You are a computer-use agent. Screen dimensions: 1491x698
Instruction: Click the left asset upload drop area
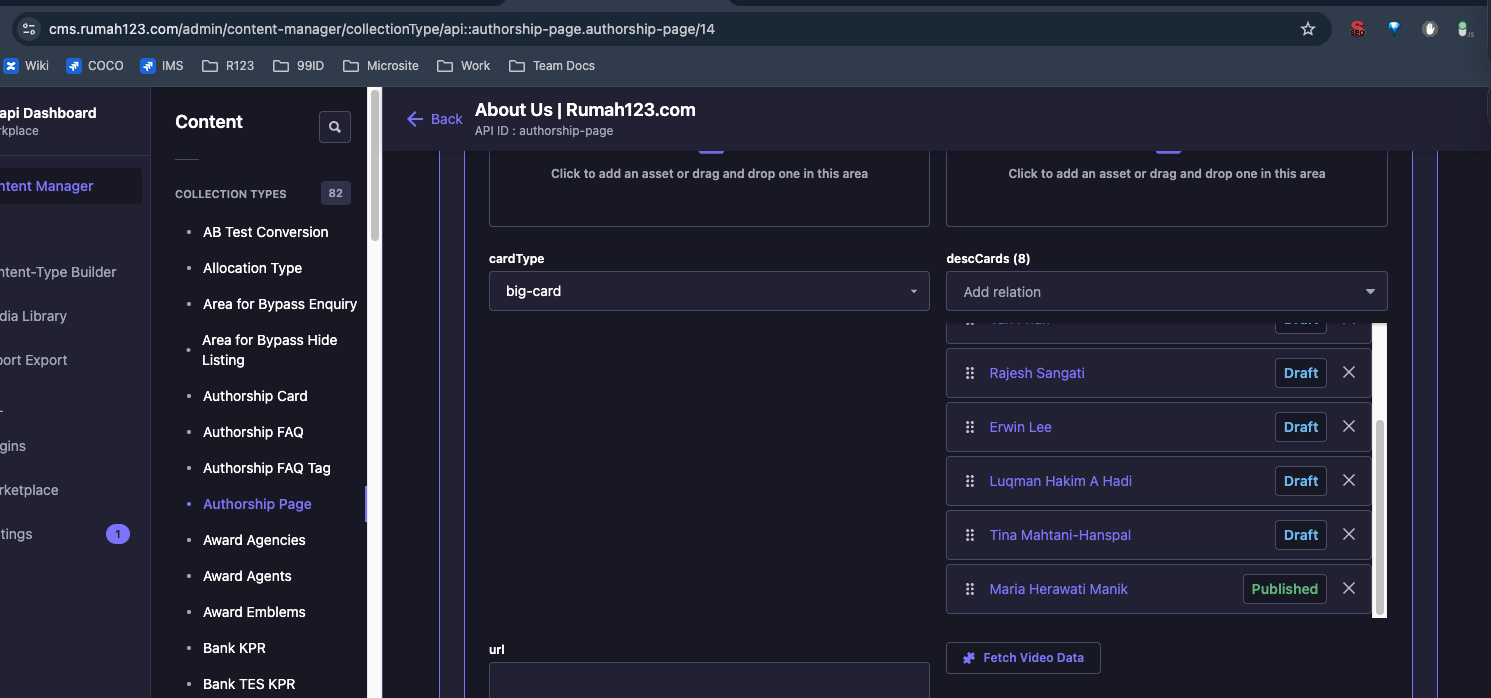pyautogui.click(x=709, y=188)
